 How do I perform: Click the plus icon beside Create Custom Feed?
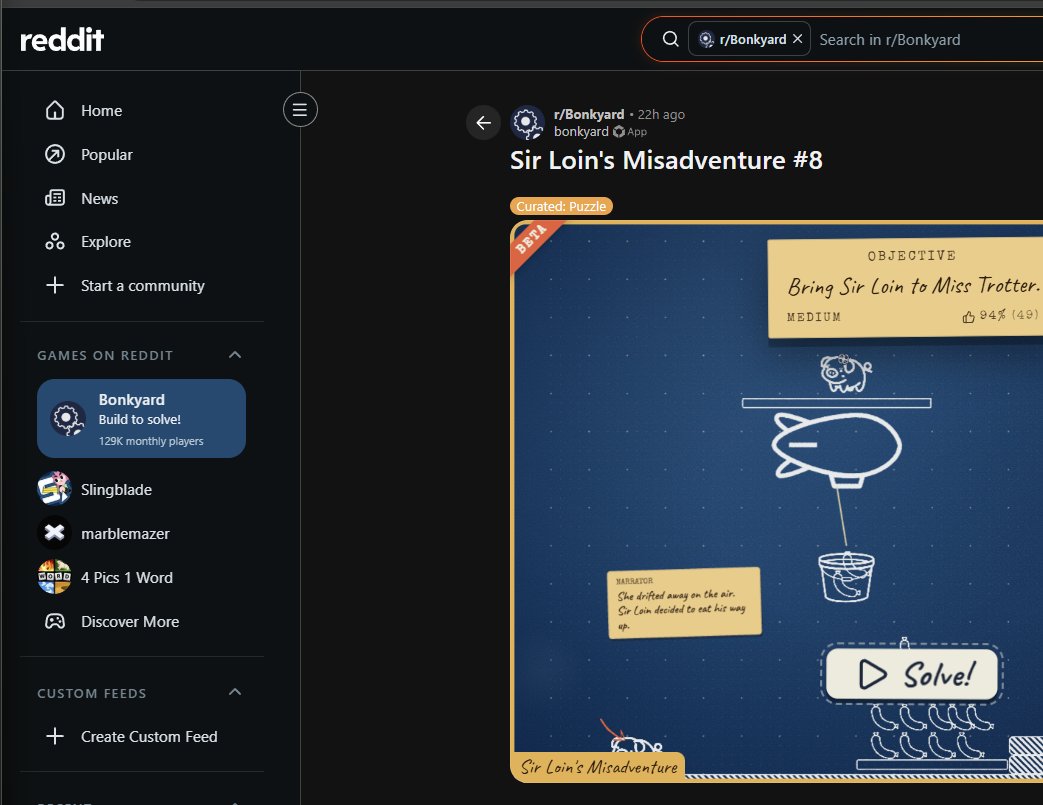tap(55, 736)
